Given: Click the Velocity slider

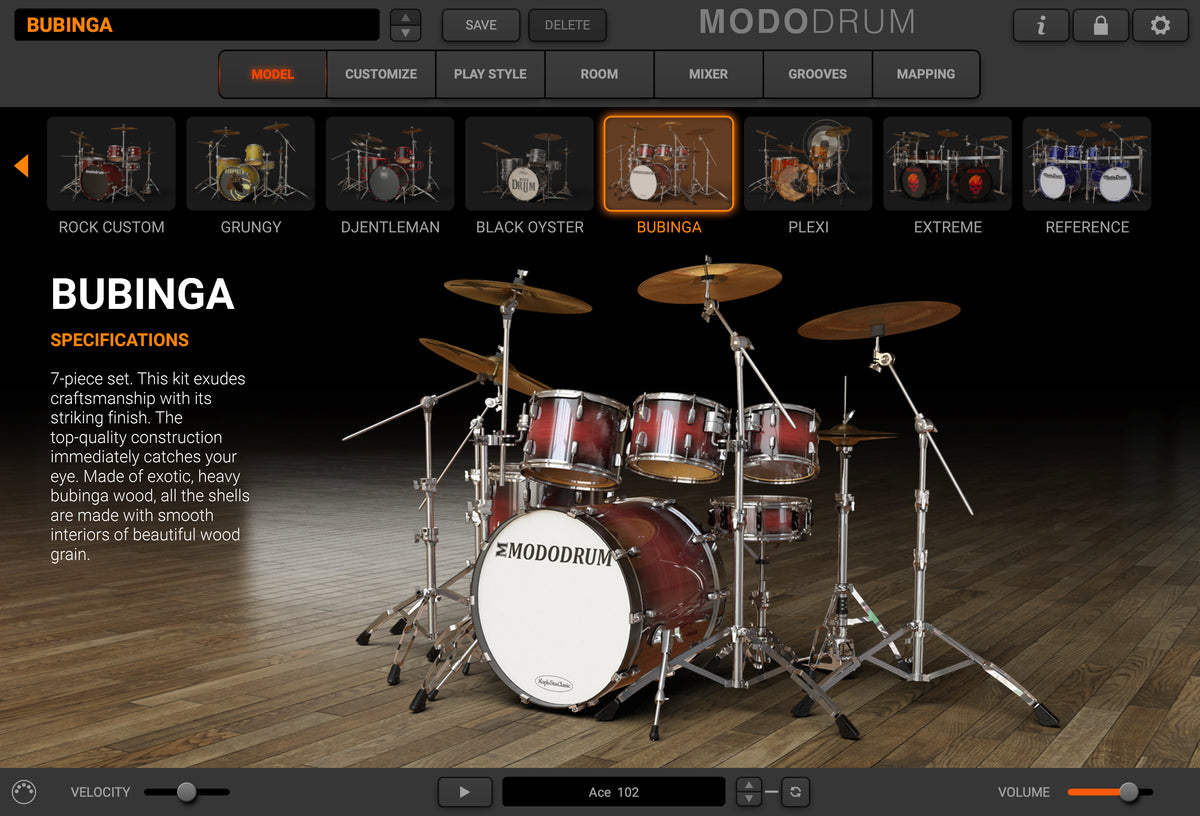Looking at the screenshot, I should tap(187, 792).
